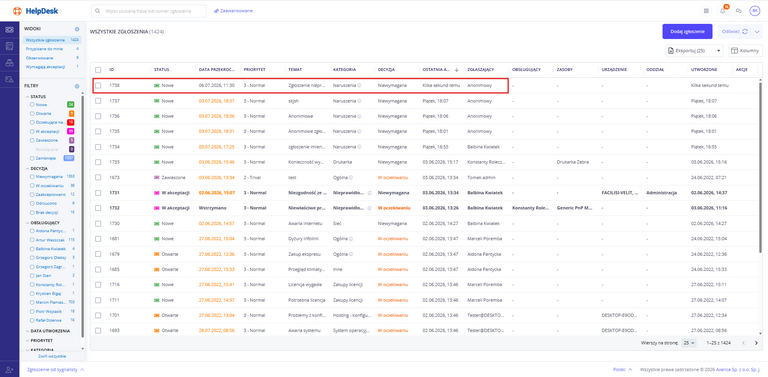Image resolution: width=768 pixels, height=377 pixels.
Task: Open the Kolumny button
Action: 745,50
